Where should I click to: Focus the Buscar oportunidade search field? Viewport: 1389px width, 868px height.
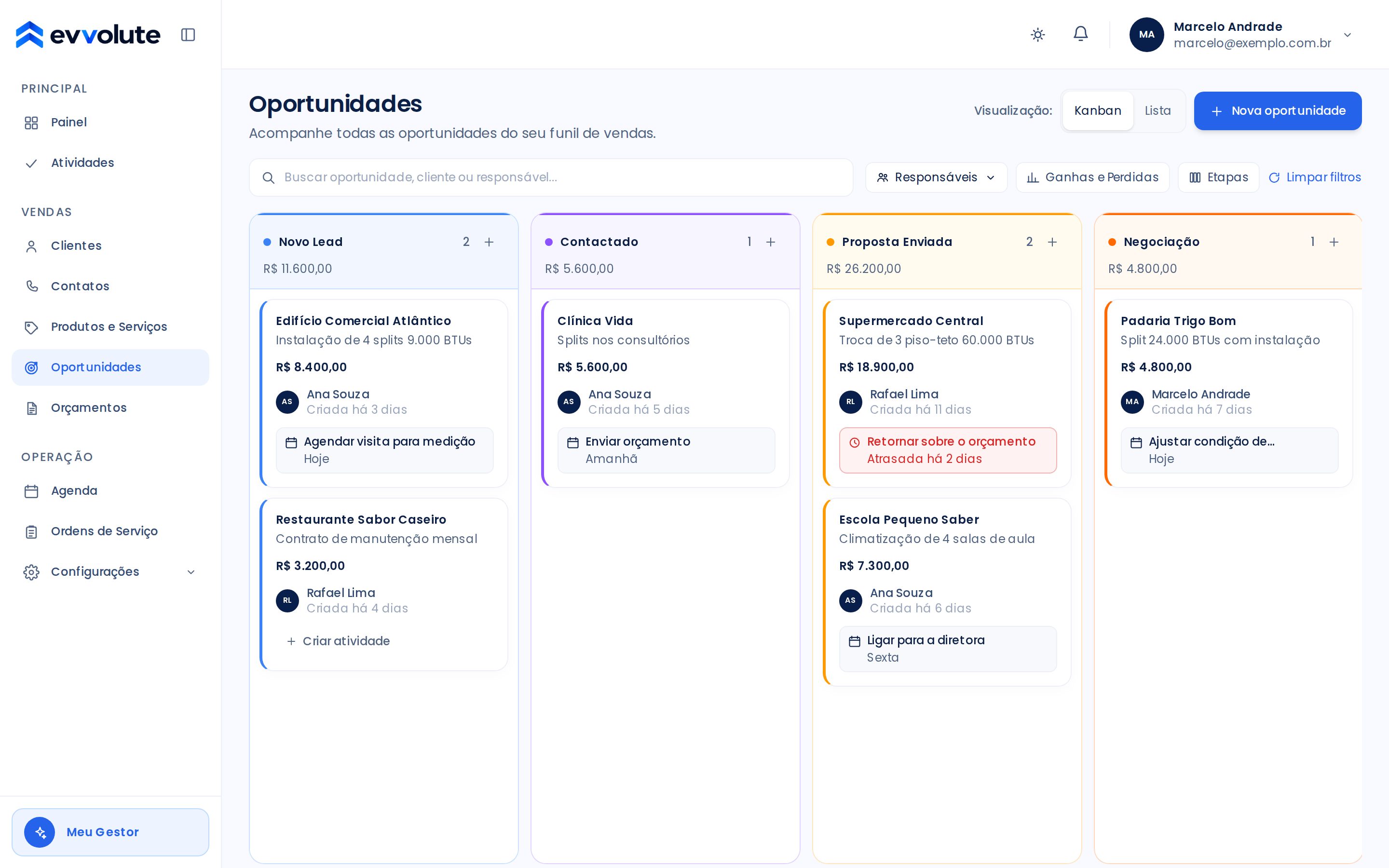(550, 177)
